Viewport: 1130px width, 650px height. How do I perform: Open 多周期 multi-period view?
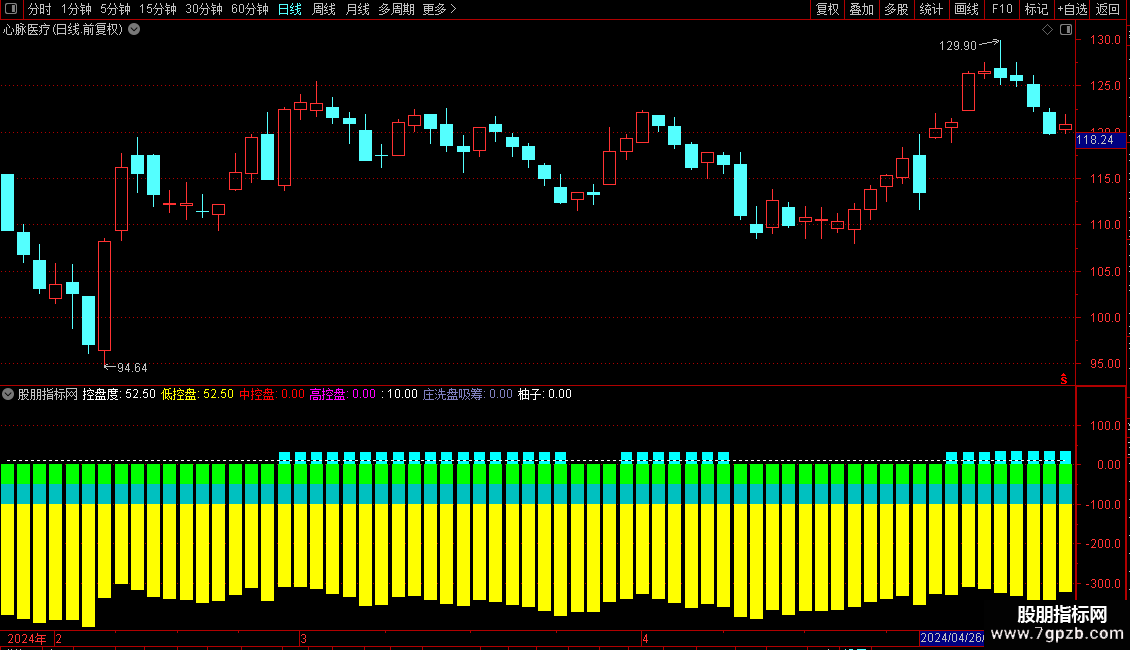coord(396,9)
